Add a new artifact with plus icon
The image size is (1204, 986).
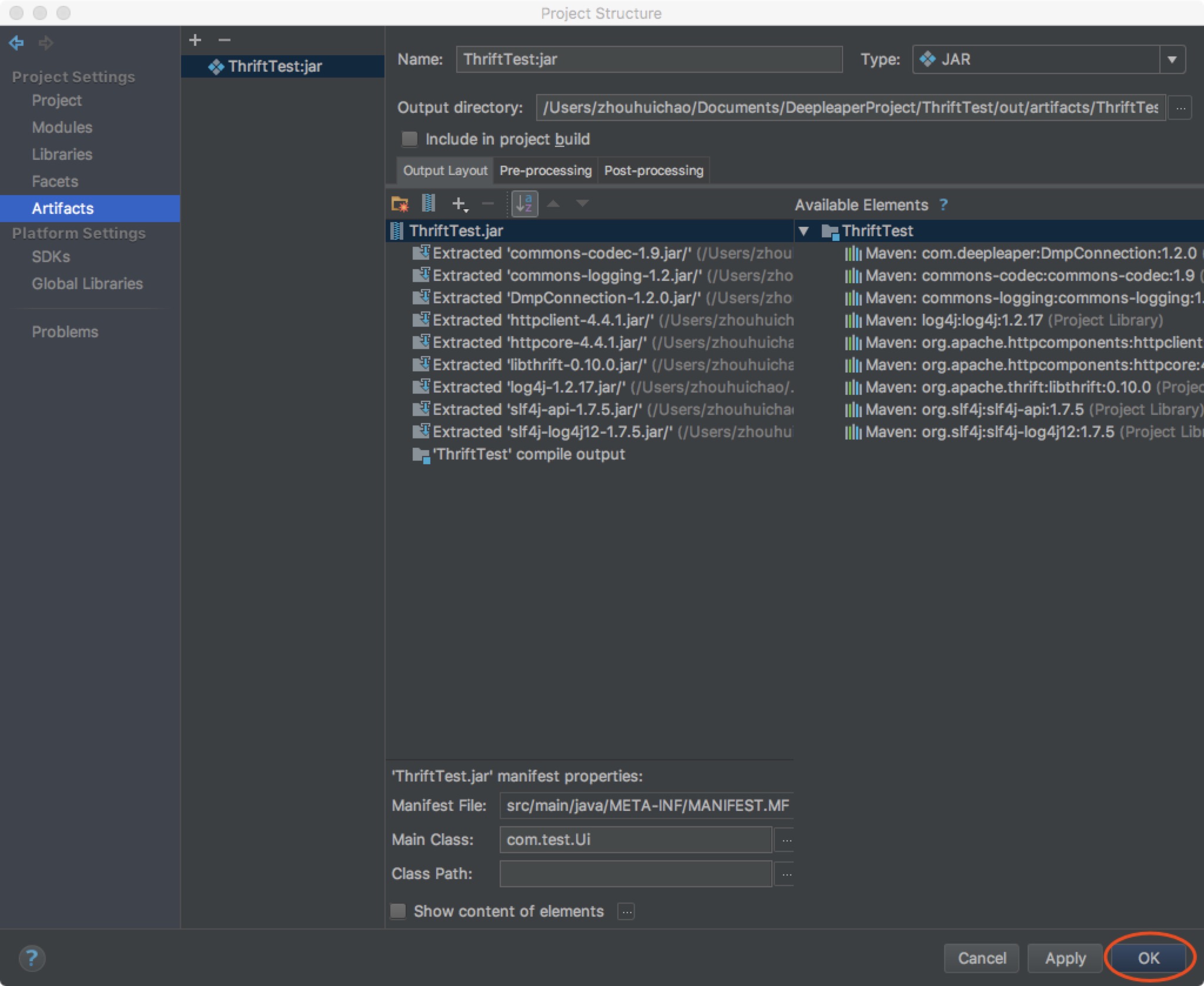[195, 40]
